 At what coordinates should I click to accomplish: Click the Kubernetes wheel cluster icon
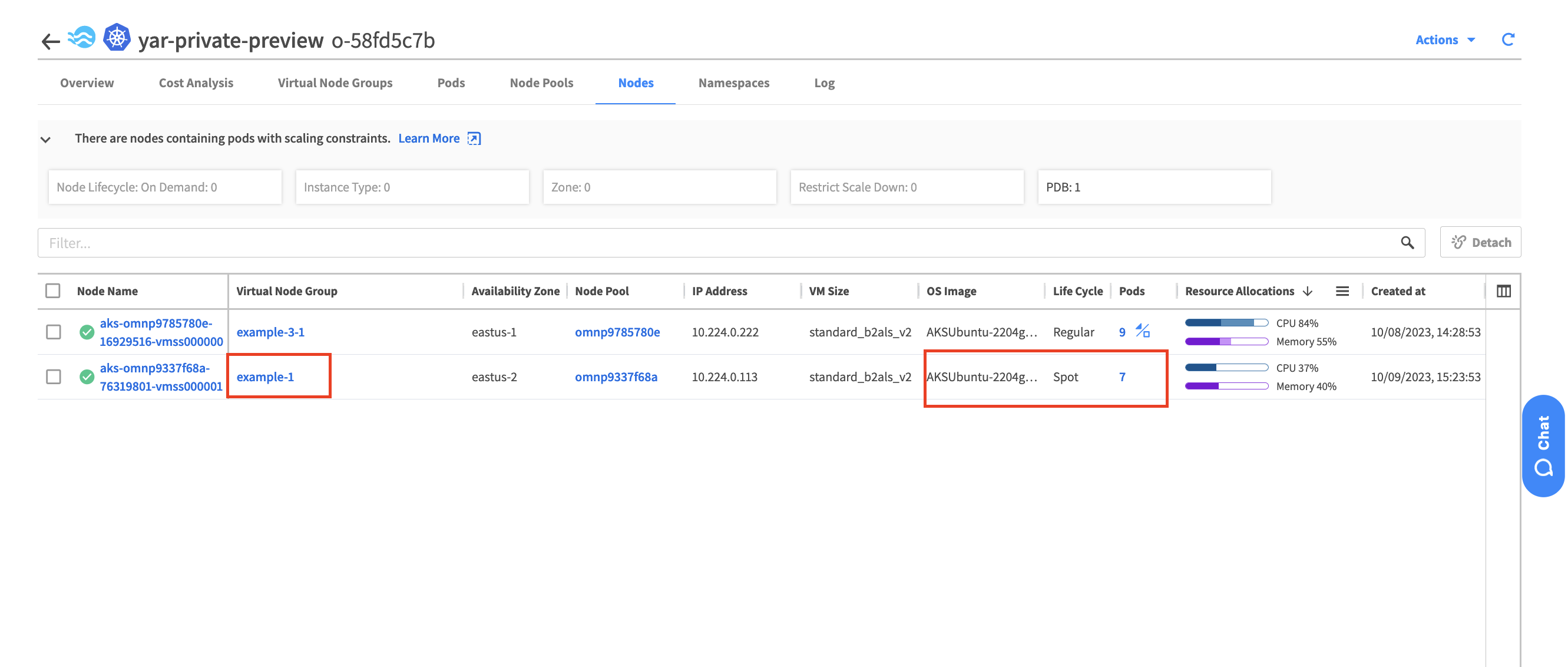117,38
